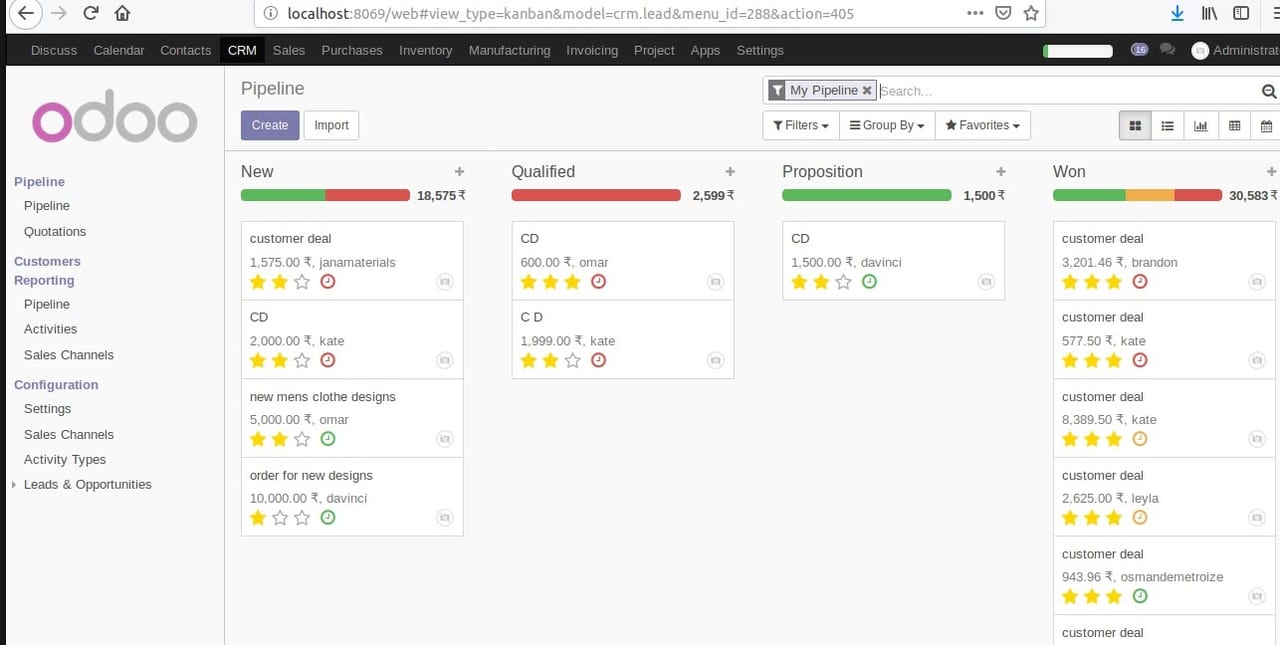Click the avatar icon on davinci 1,500.00 card
Image resolution: width=1280 pixels, height=645 pixels.
click(986, 282)
